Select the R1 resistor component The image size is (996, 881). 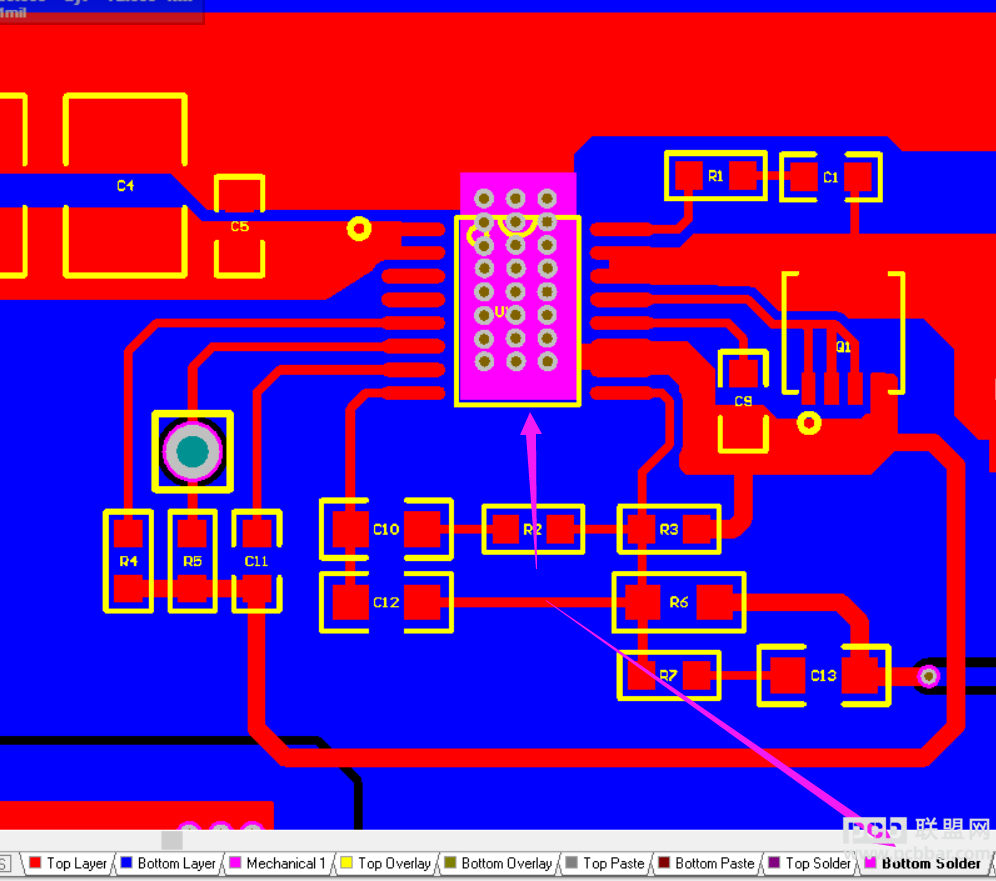point(715,175)
